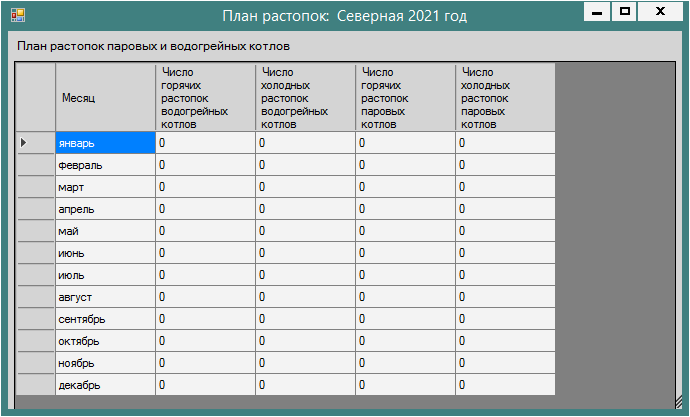Viewport: 690px width, 417px height.
Task: Click июнь's cold water-boiler firings cell
Action: [305, 253]
